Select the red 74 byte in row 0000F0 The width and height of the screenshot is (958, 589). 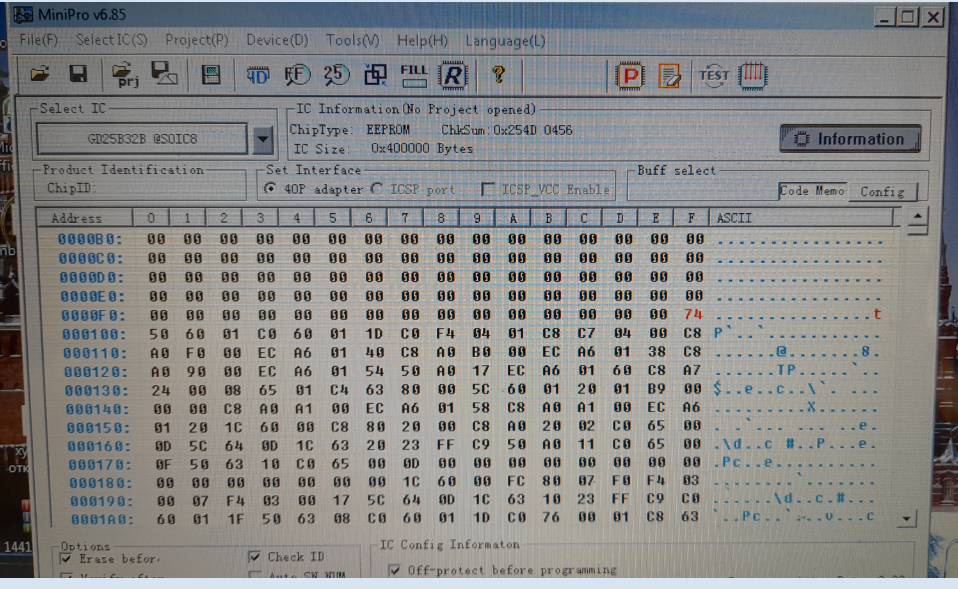point(693,315)
